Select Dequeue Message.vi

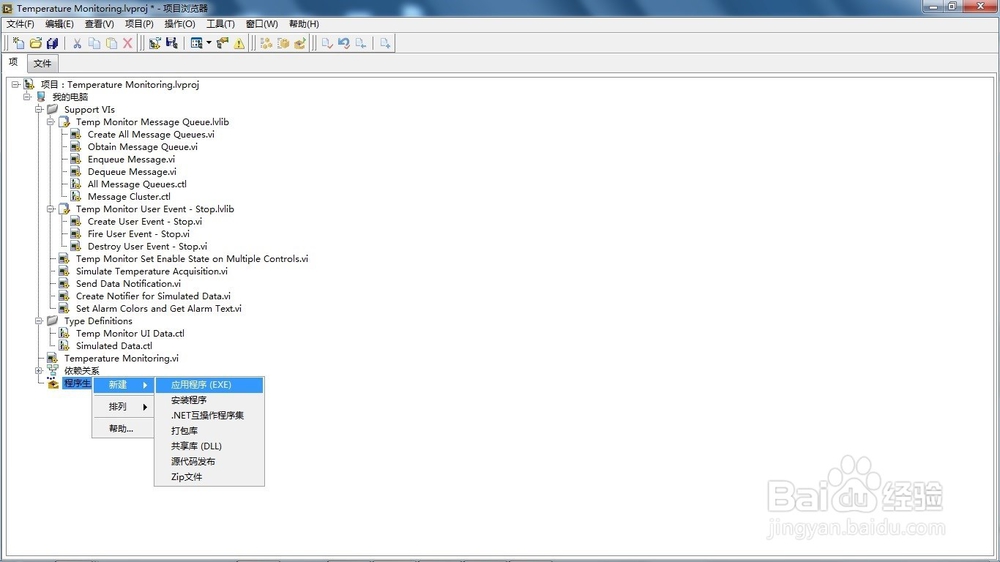pyautogui.click(x=132, y=172)
